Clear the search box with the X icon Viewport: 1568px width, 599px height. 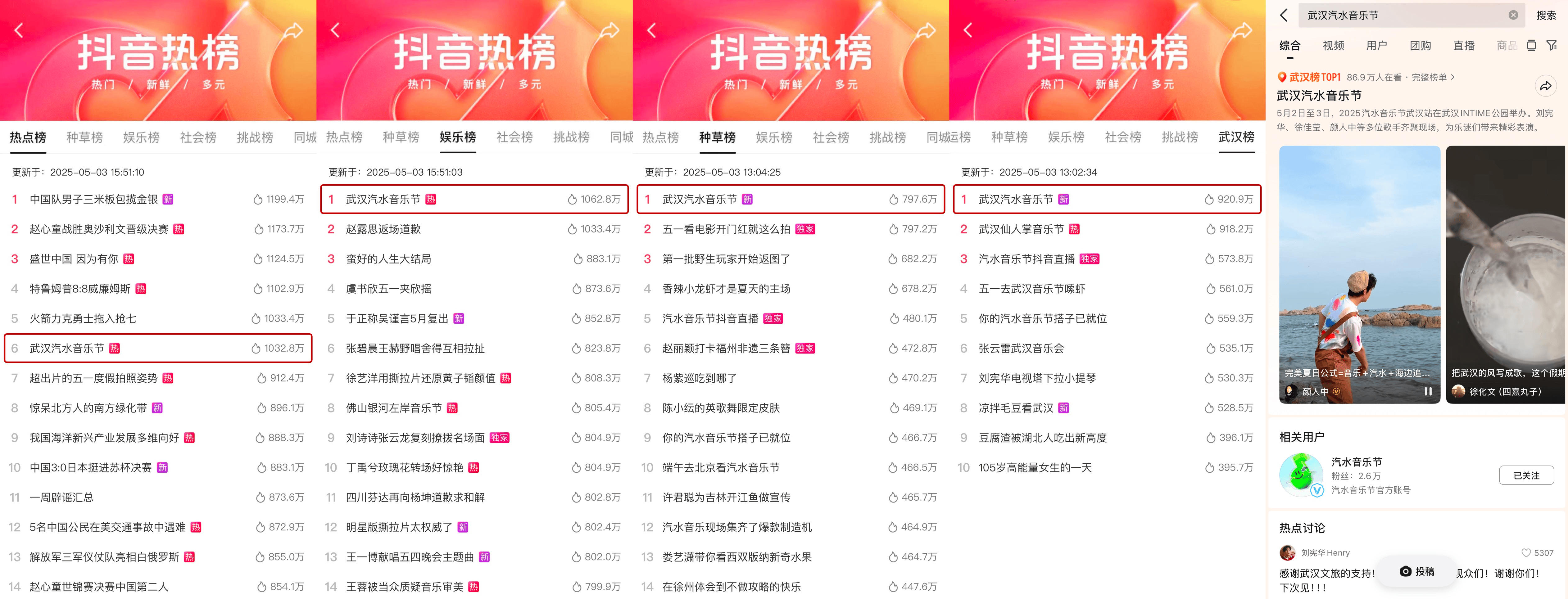pyautogui.click(x=1513, y=15)
